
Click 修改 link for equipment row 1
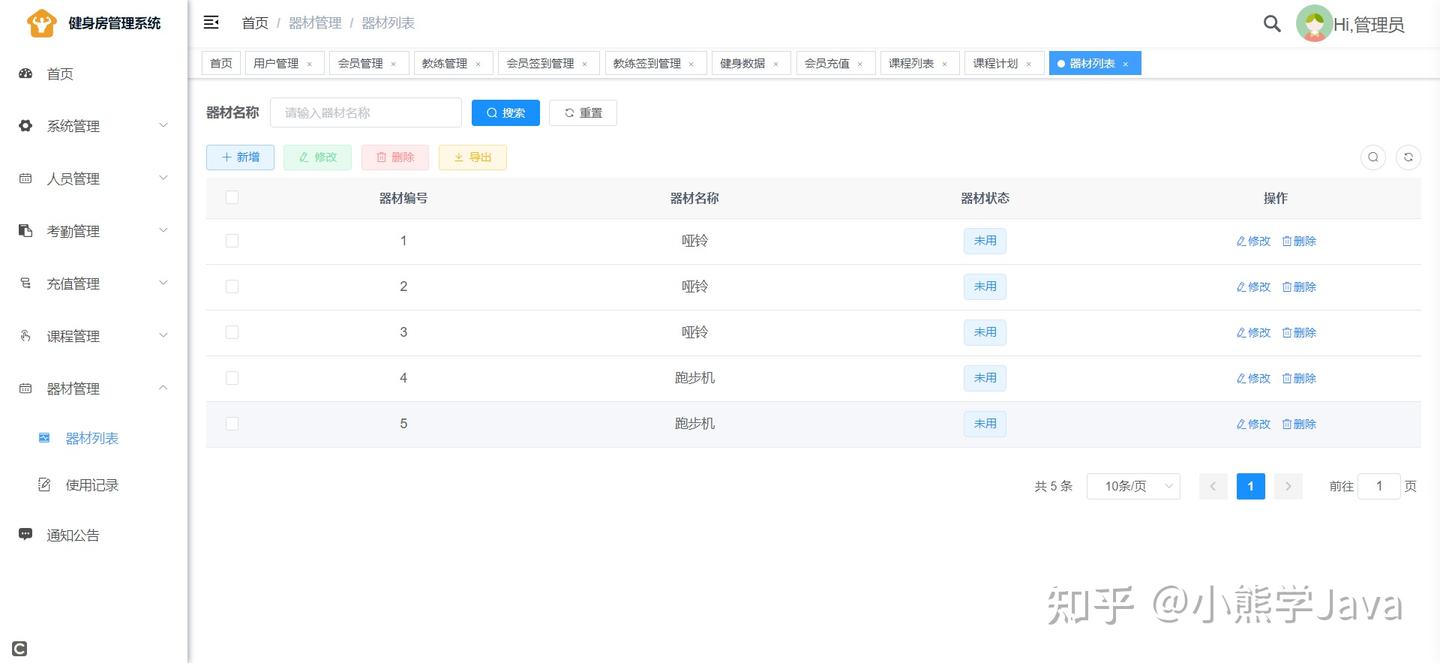1253,241
